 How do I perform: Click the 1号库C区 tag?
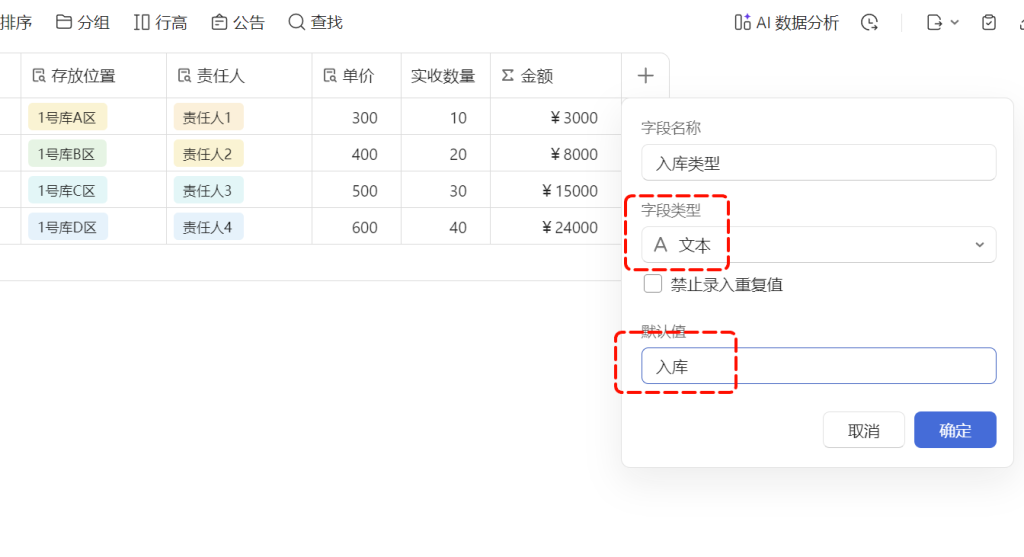[x=67, y=191]
